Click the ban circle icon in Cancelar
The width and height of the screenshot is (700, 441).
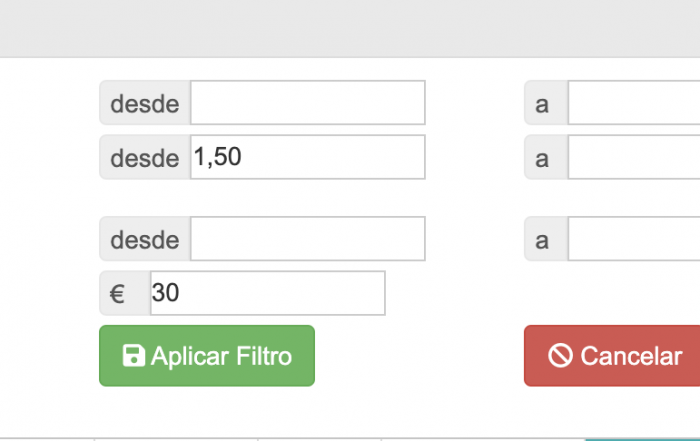(560, 356)
